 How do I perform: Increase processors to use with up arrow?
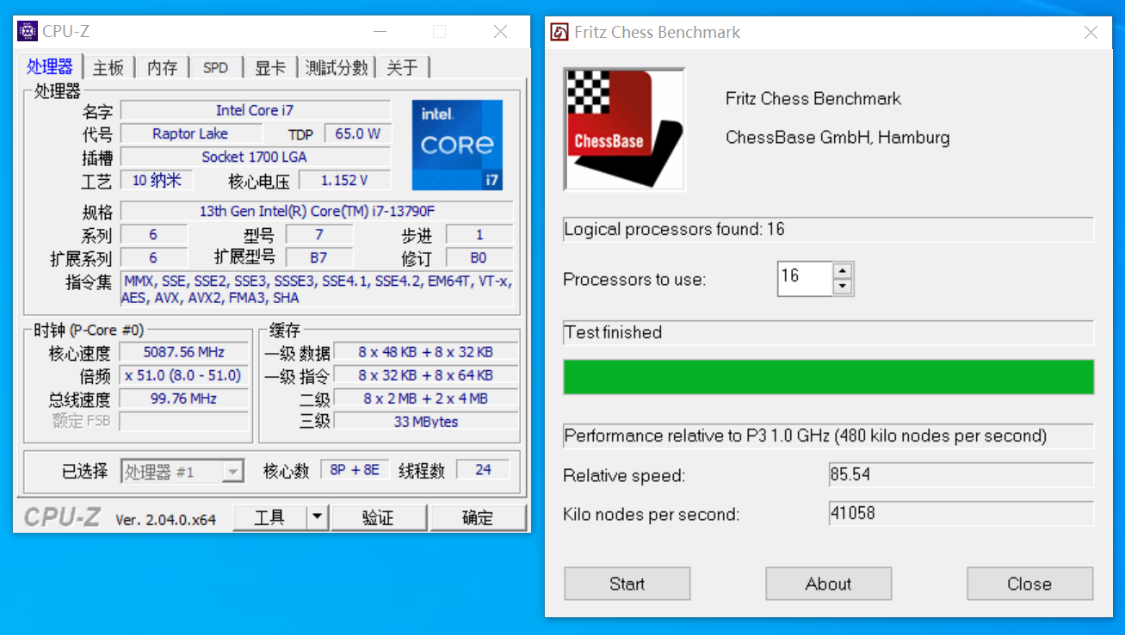coord(842,271)
